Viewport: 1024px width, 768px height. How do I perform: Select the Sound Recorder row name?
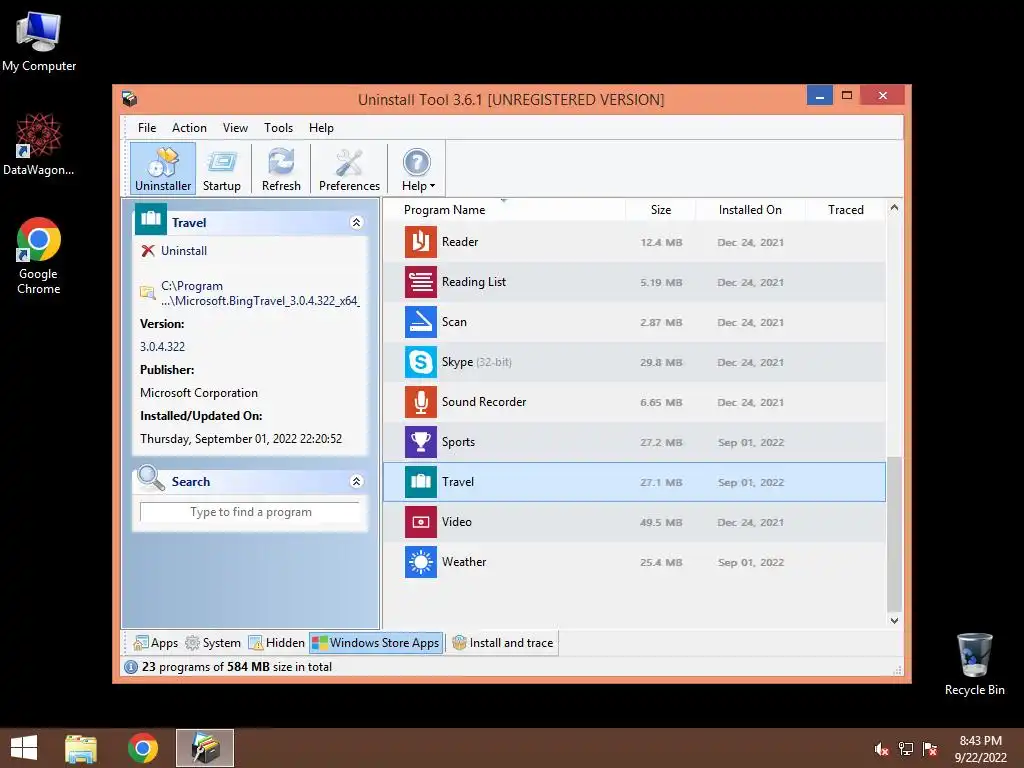484,402
